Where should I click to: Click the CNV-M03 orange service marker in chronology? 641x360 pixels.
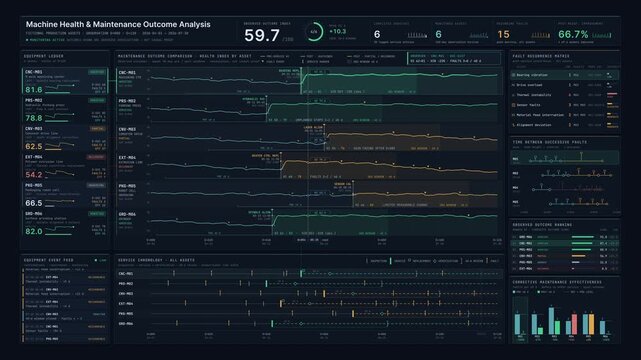[325, 293]
